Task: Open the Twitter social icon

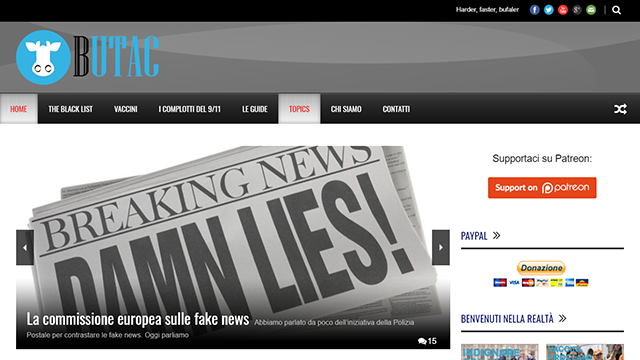Action: pyautogui.click(x=549, y=10)
